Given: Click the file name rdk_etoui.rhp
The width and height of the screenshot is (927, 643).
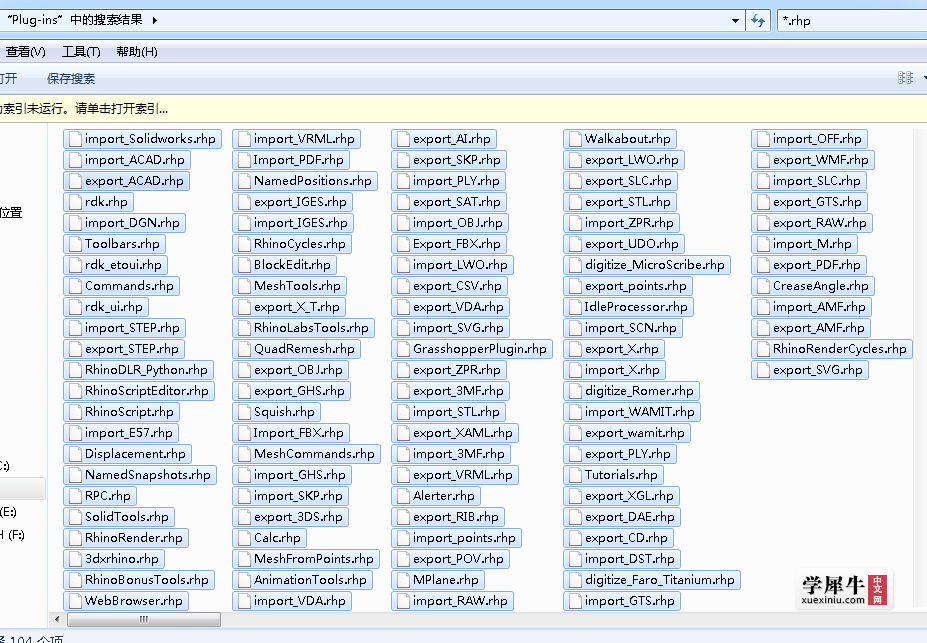Looking at the screenshot, I should (x=123, y=265).
